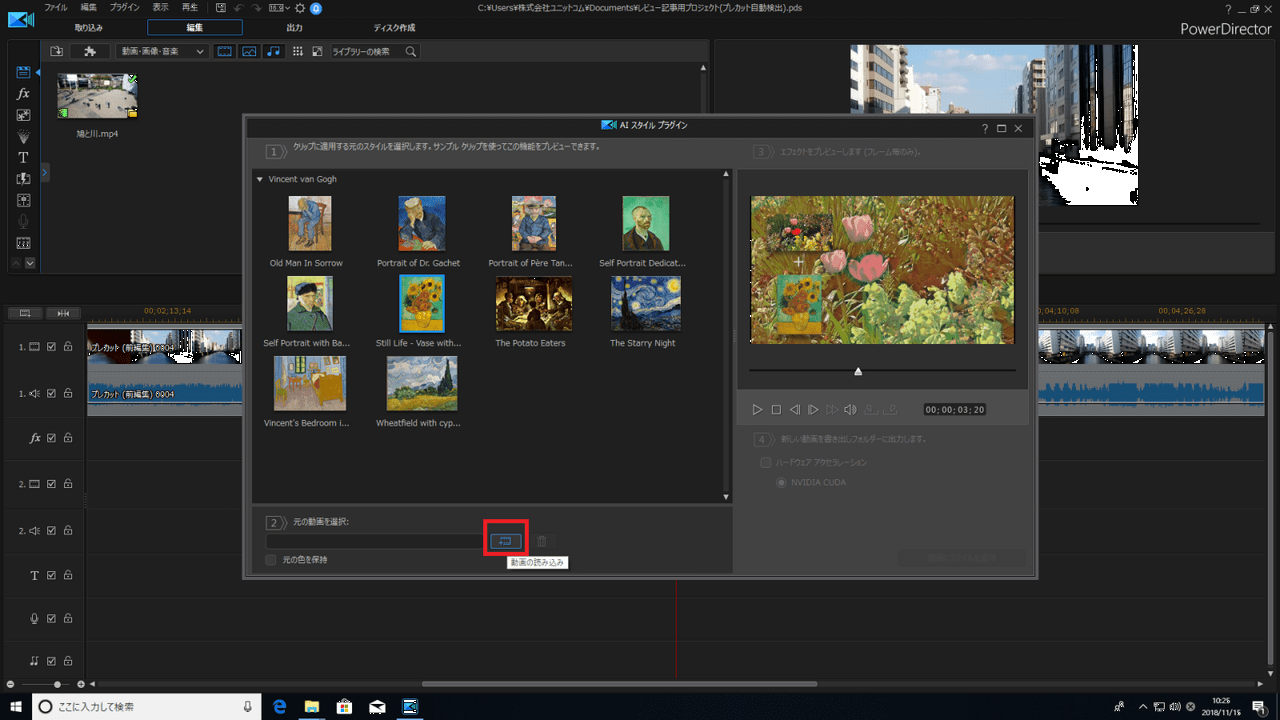Screen dimensions: 1280x720
Task: Toggle video filter in media library
Action: 225,51
